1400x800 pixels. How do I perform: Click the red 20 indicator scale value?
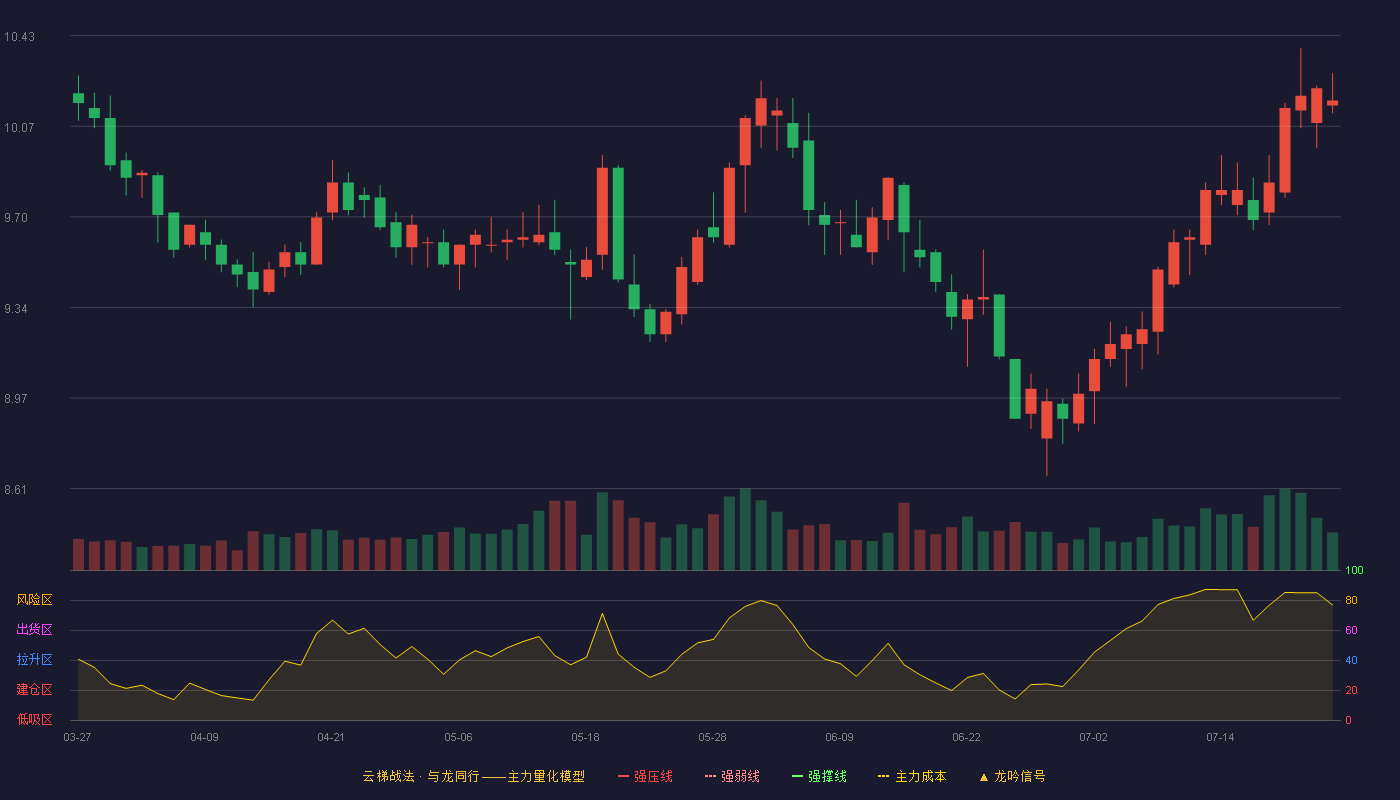pyautogui.click(x=1351, y=691)
